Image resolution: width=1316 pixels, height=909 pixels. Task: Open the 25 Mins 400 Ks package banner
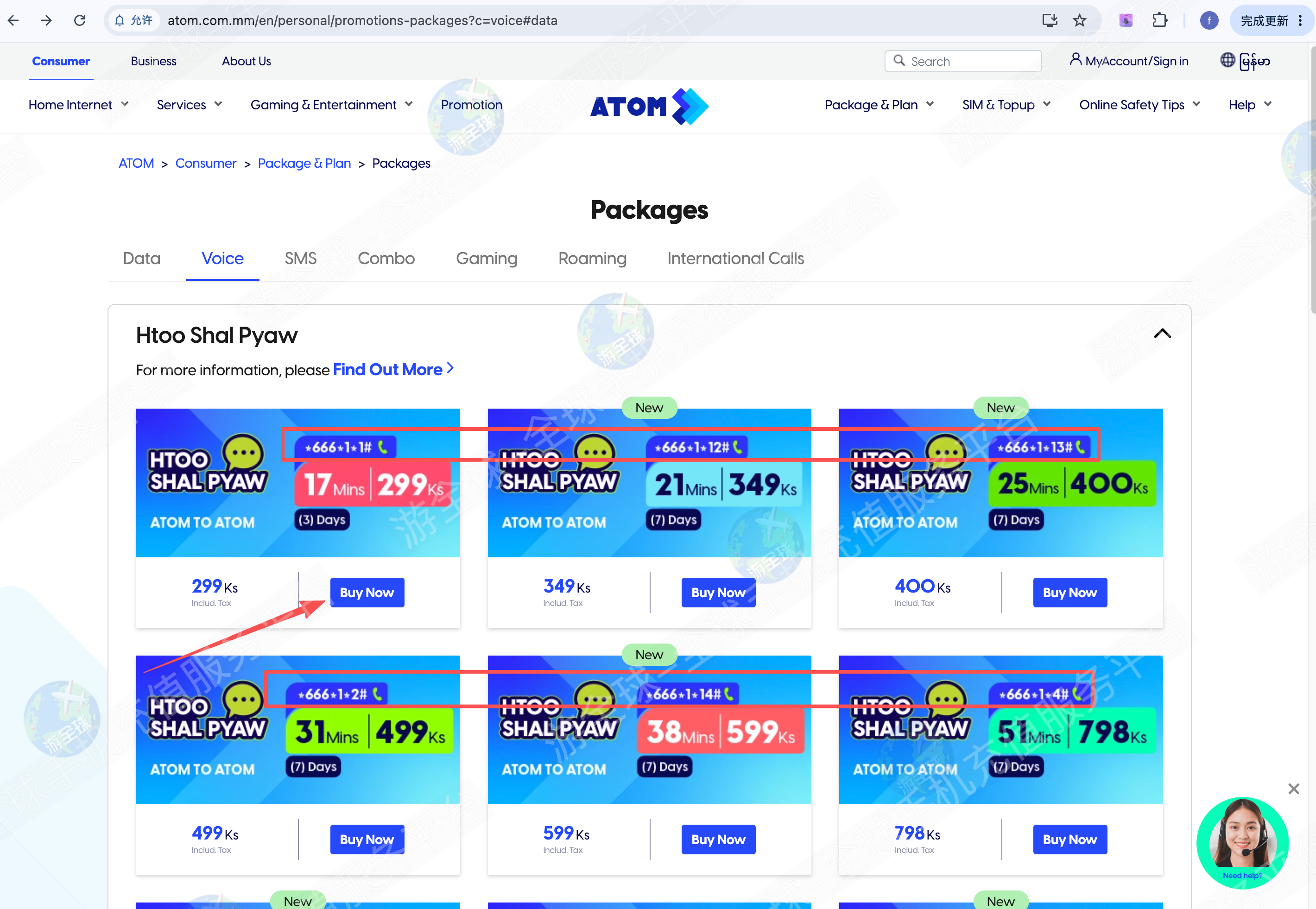1001,483
